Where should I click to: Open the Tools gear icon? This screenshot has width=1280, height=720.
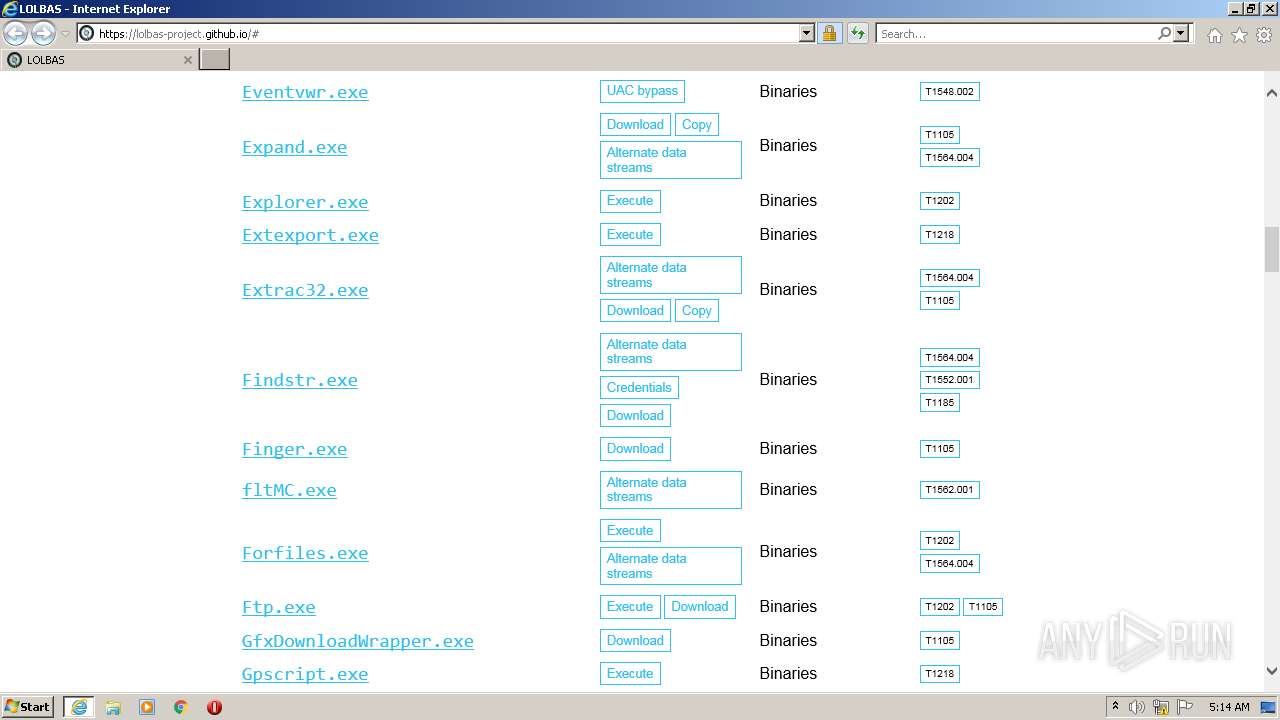[x=1264, y=35]
